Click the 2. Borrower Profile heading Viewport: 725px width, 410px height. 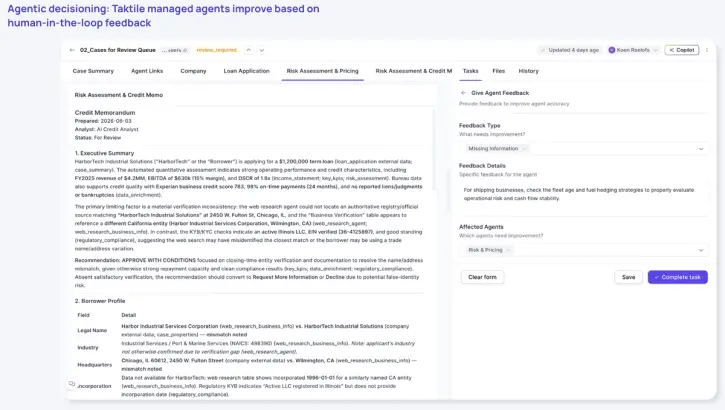click(100, 301)
